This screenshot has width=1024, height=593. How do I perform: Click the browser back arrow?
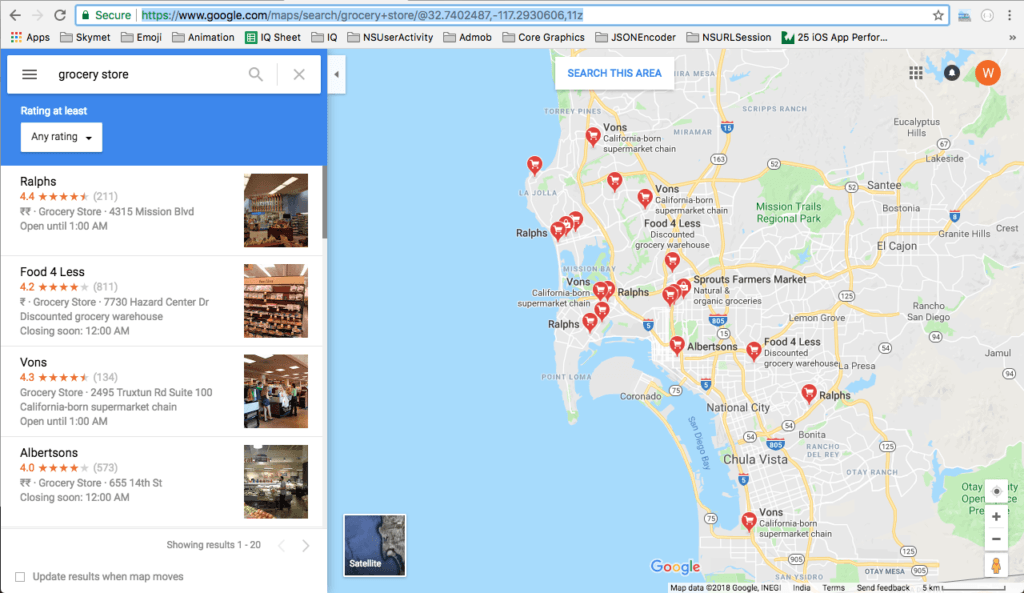15,15
